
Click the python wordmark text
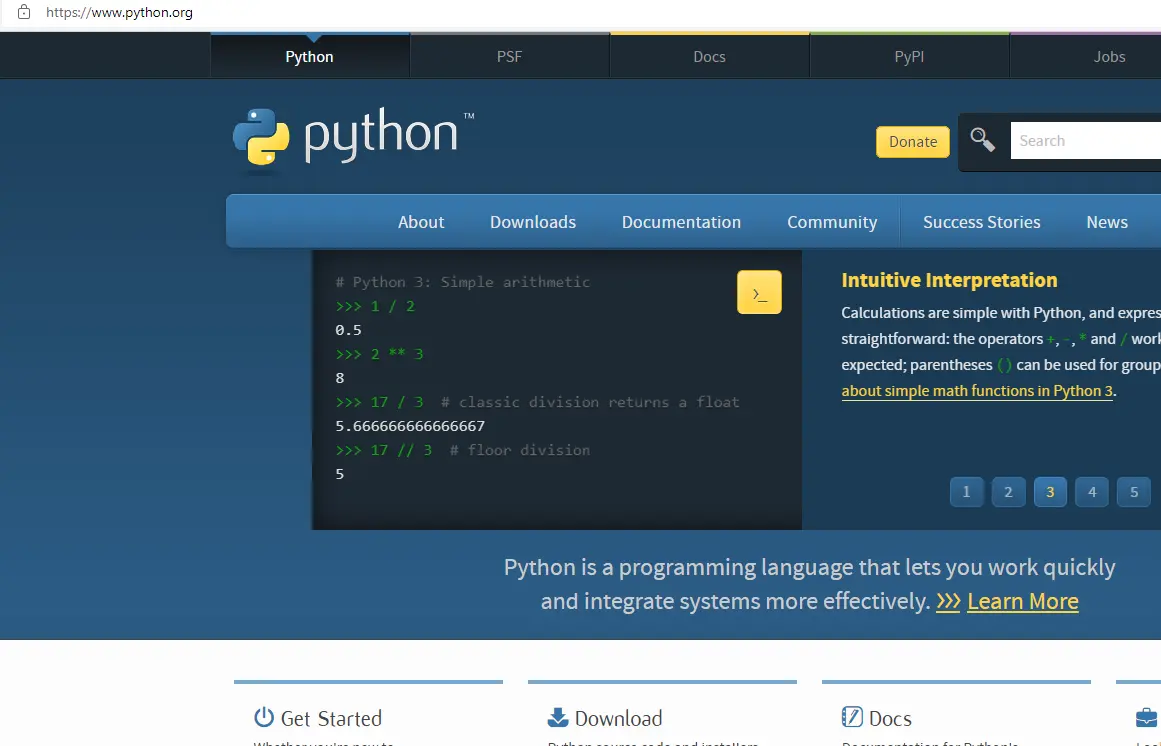click(381, 135)
